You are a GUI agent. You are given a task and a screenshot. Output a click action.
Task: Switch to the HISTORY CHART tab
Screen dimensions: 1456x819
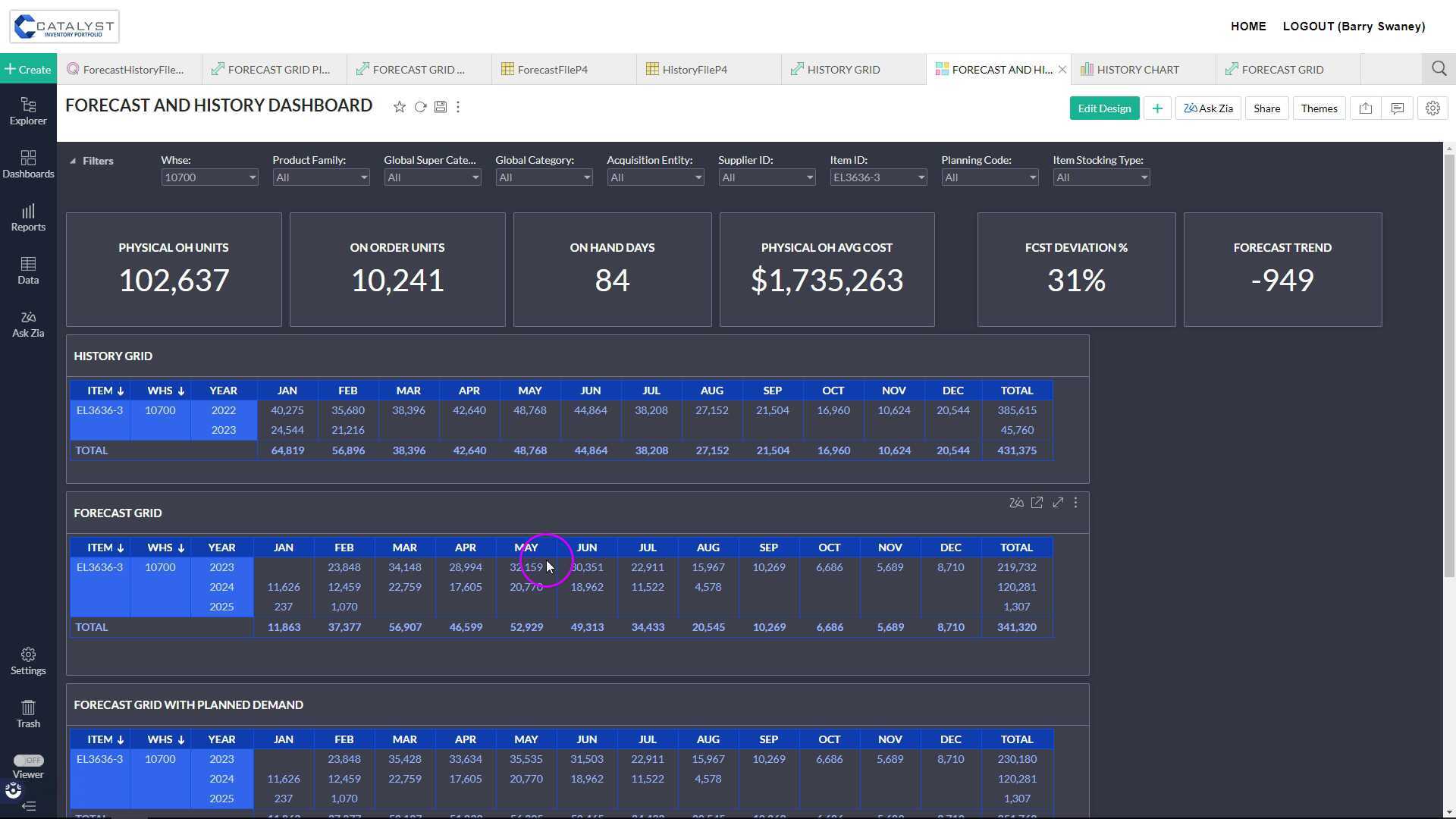[x=1137, y=69]
